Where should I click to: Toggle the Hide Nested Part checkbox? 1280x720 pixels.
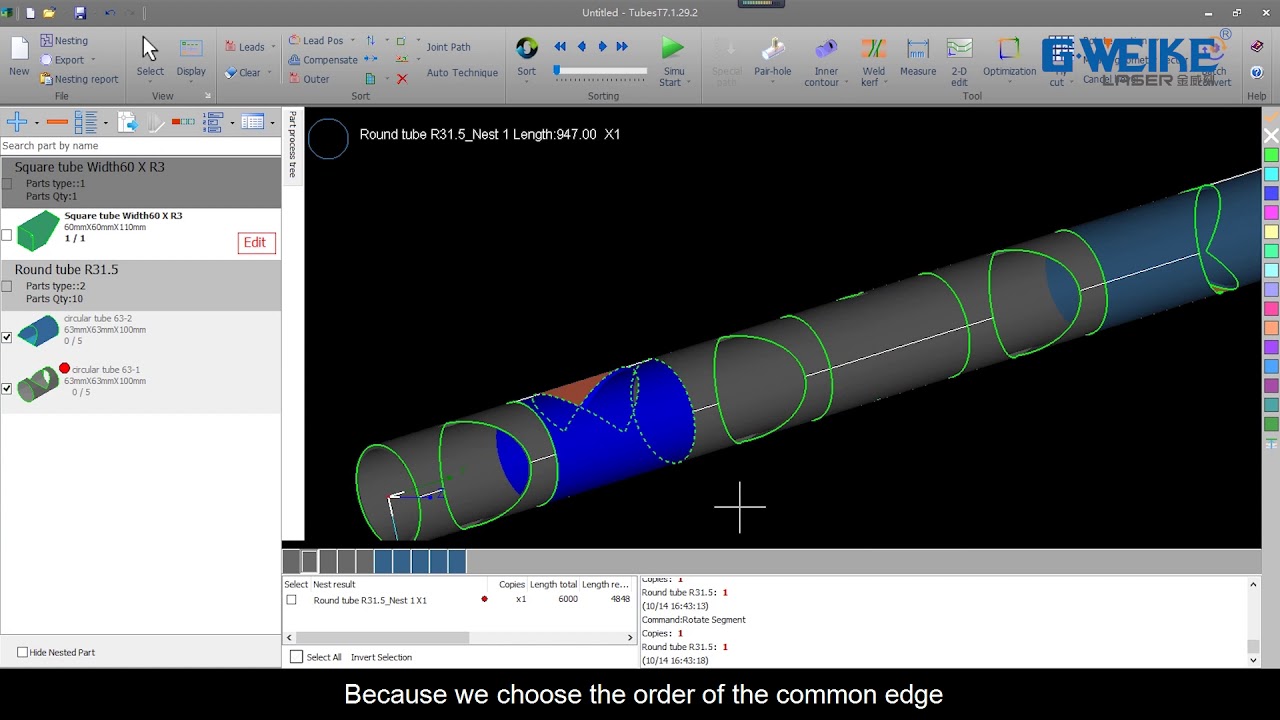click(21, 652)
